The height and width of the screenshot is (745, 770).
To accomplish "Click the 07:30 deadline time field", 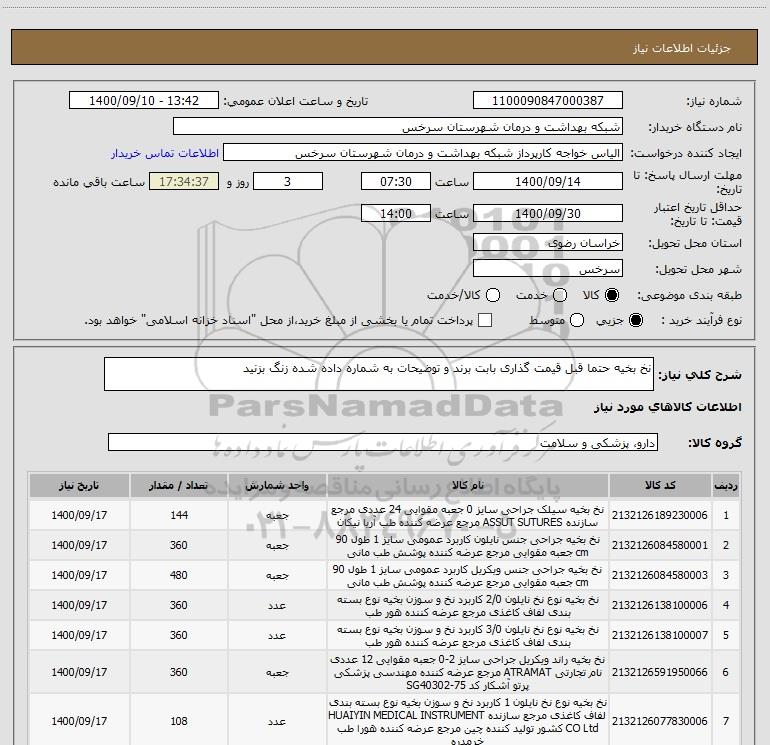I will coord(395,181).
